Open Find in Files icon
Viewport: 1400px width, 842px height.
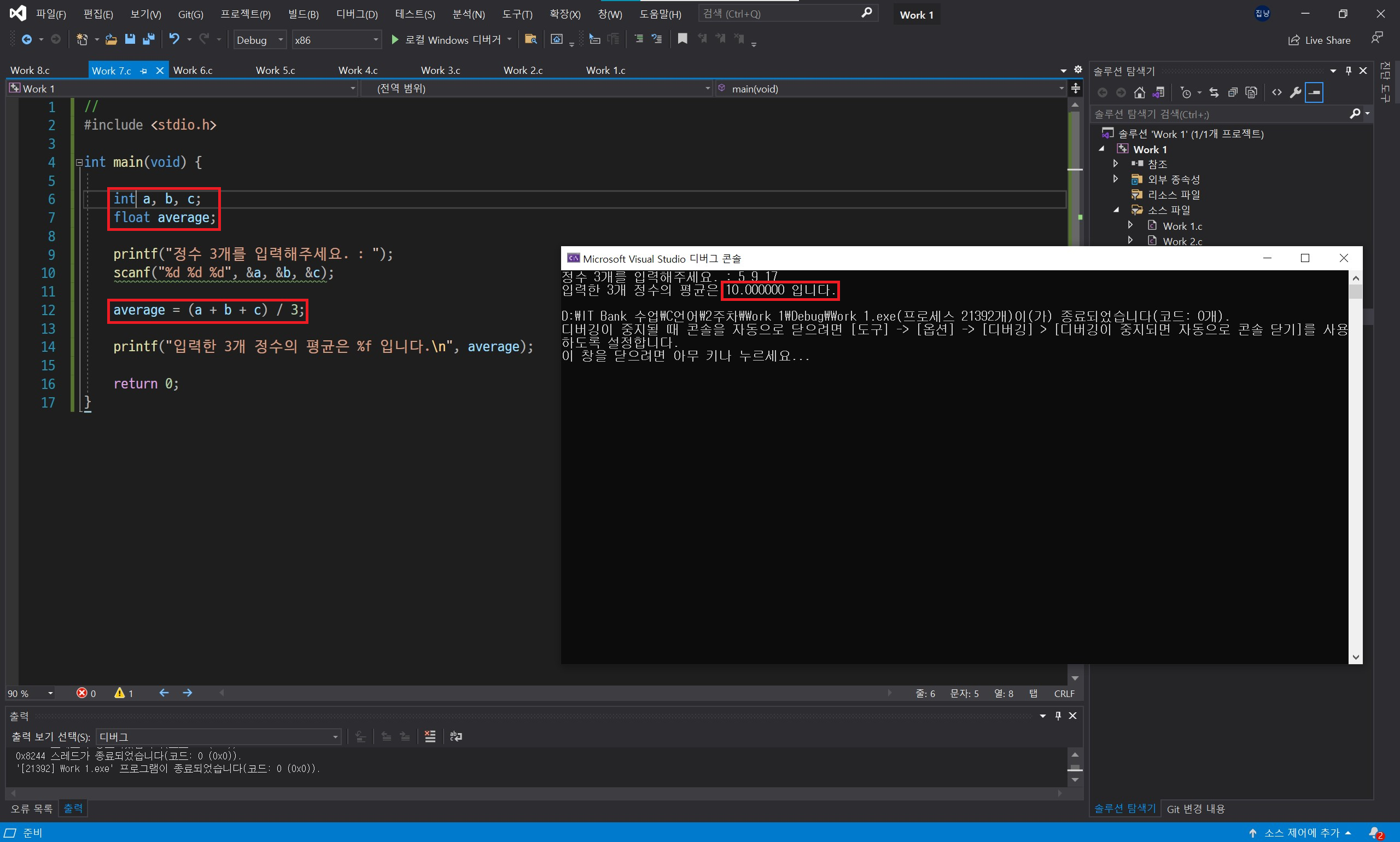(x=530, y=39)
